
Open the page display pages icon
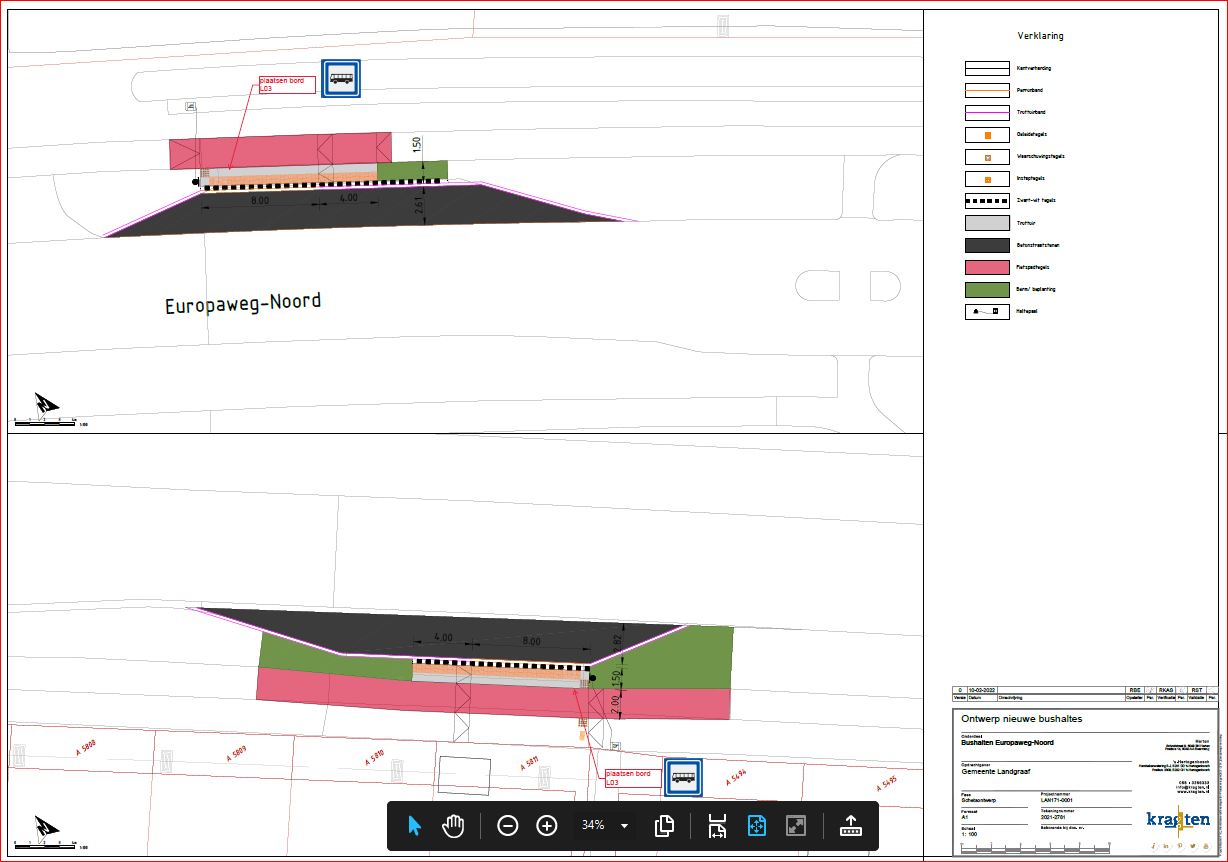[x=664, y=826]
